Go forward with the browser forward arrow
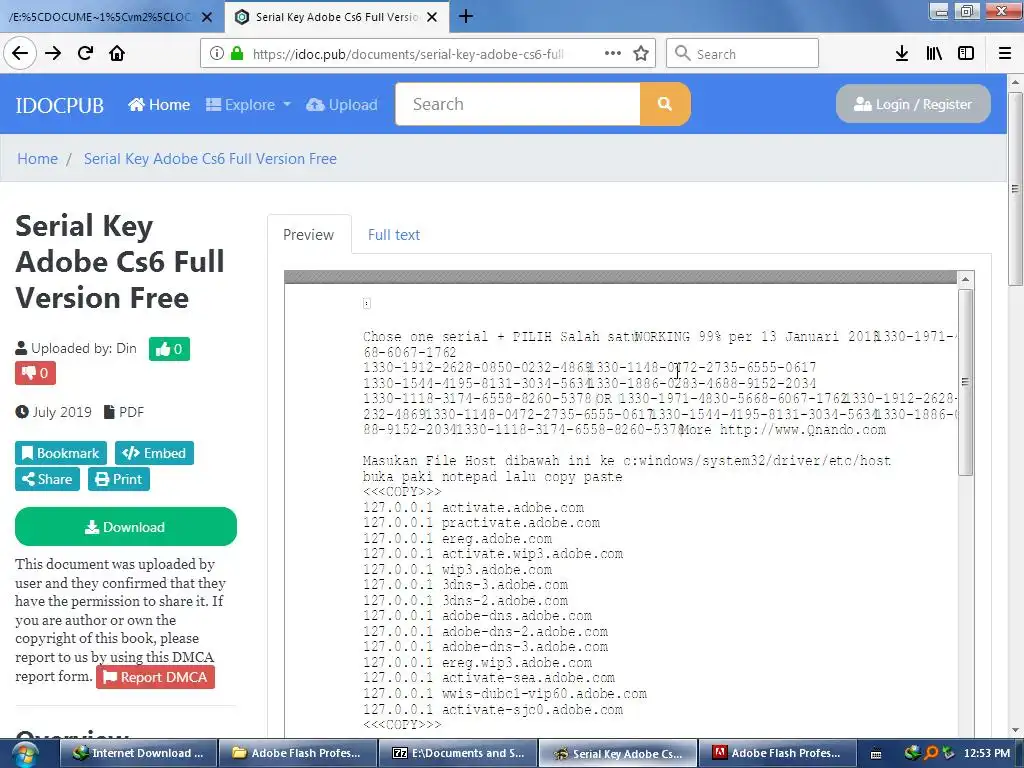Image resolution: width=1024 pixels, height=768 pixels. [x=53, y=53]
